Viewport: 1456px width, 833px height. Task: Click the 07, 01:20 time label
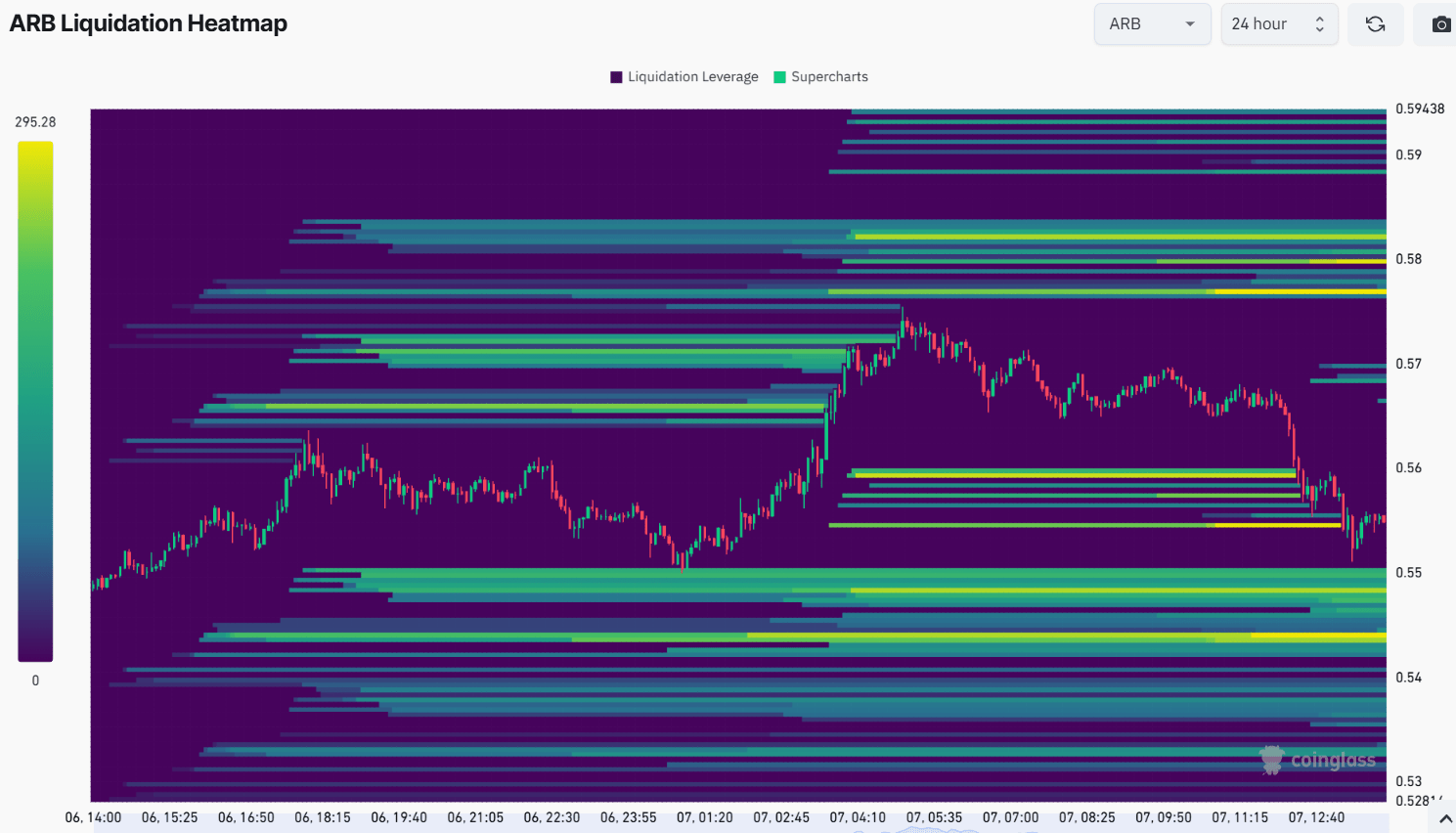[x=705, y=817]
